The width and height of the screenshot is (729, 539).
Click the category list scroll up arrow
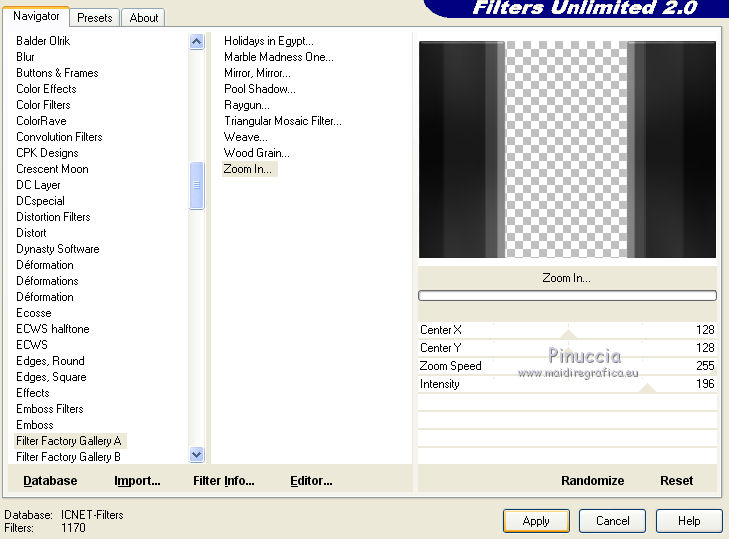pos(197,42)
